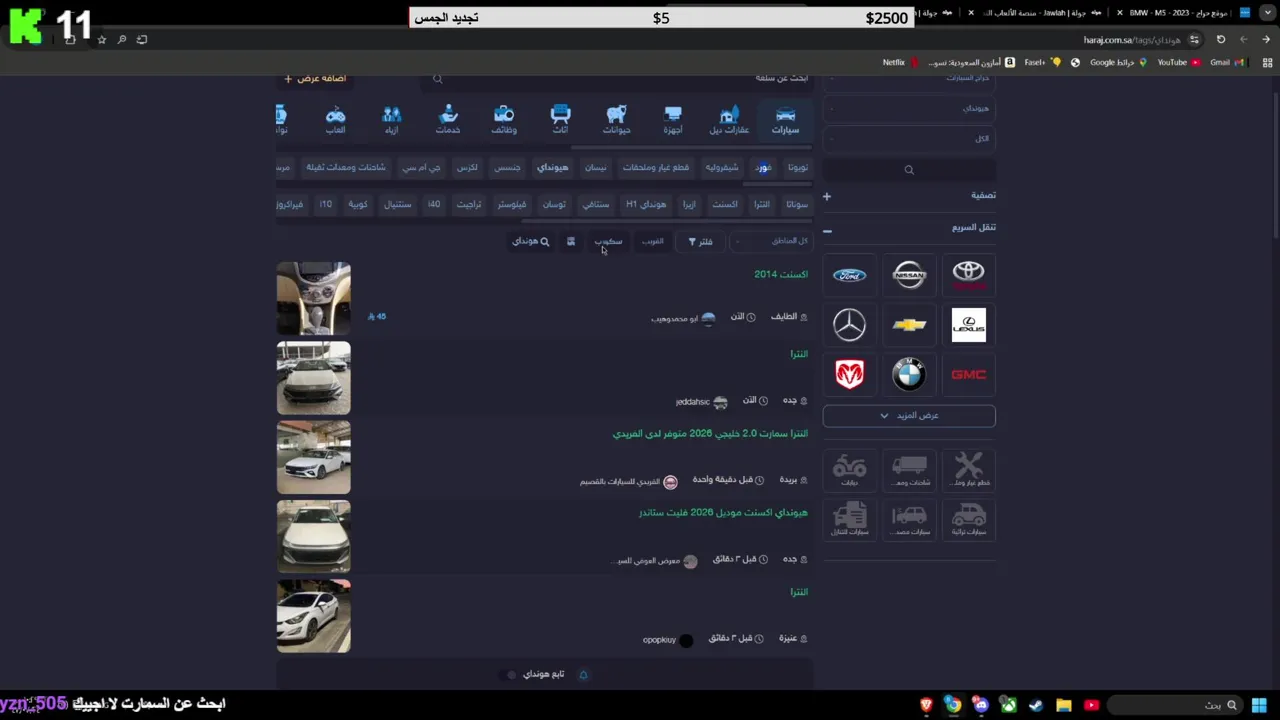The width and height of the screenshot is (1280, 720).
Task: Open سيارات للتنازل transfer cars icon
Action: click(850, 520)
